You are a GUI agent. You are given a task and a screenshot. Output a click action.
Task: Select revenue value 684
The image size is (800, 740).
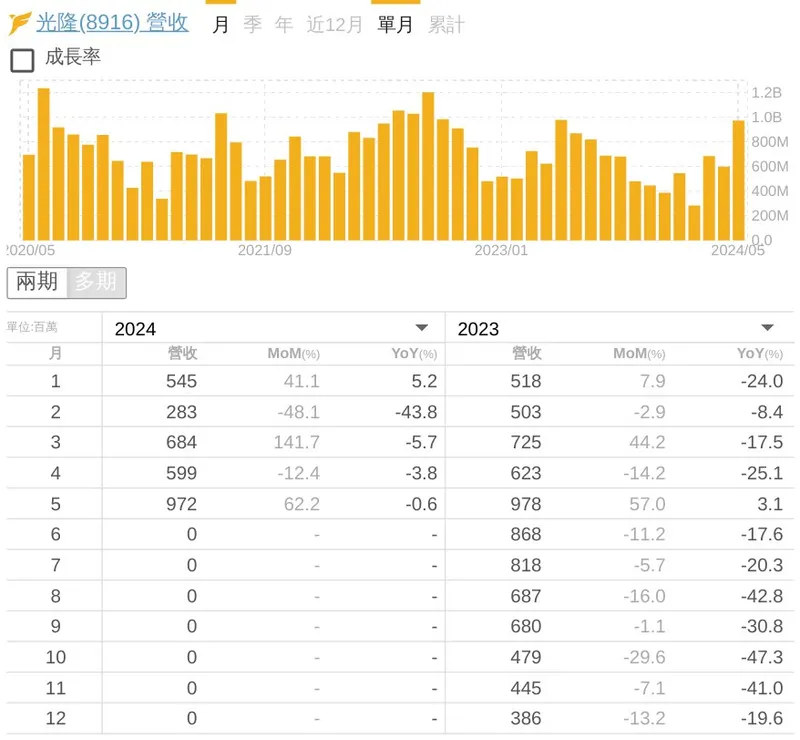[182, 442]
